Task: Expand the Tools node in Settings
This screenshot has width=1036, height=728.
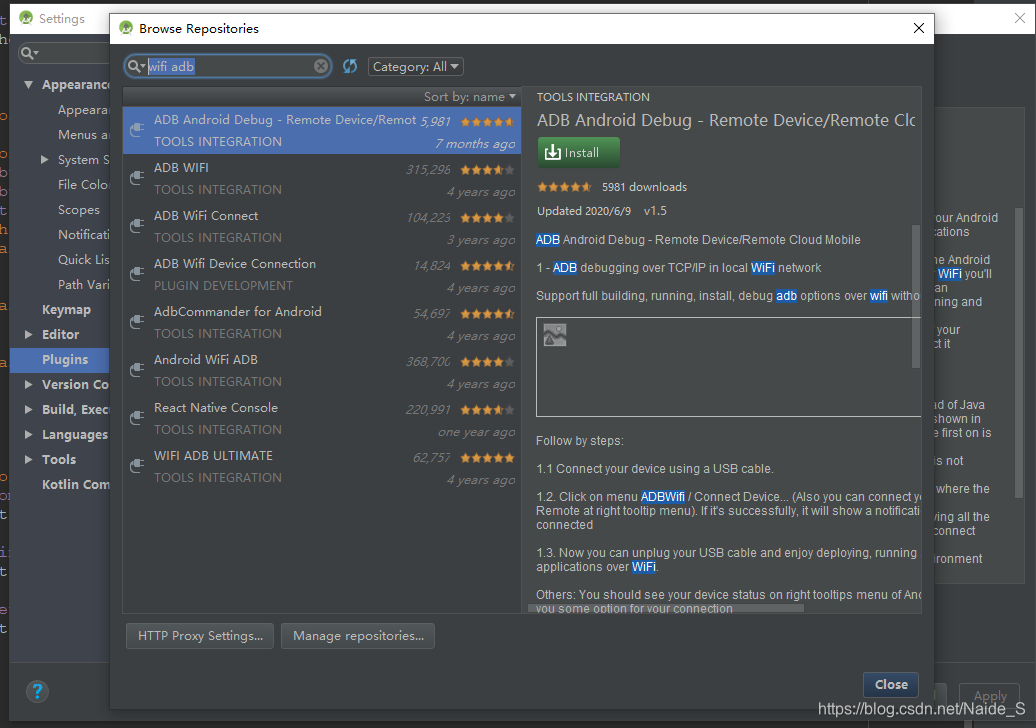Action: coord(28,459)
